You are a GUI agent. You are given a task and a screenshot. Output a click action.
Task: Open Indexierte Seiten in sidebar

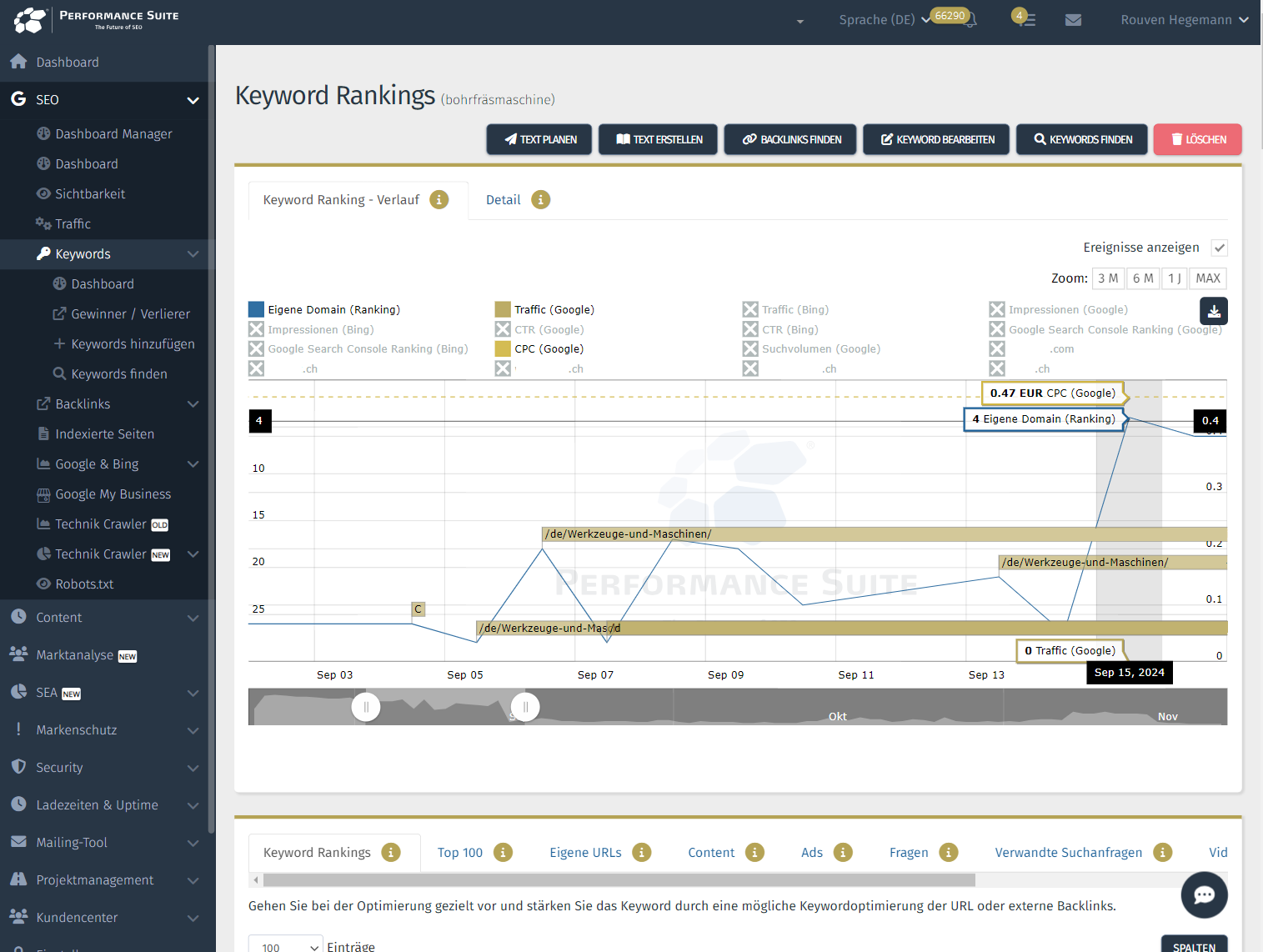[104, 434]
